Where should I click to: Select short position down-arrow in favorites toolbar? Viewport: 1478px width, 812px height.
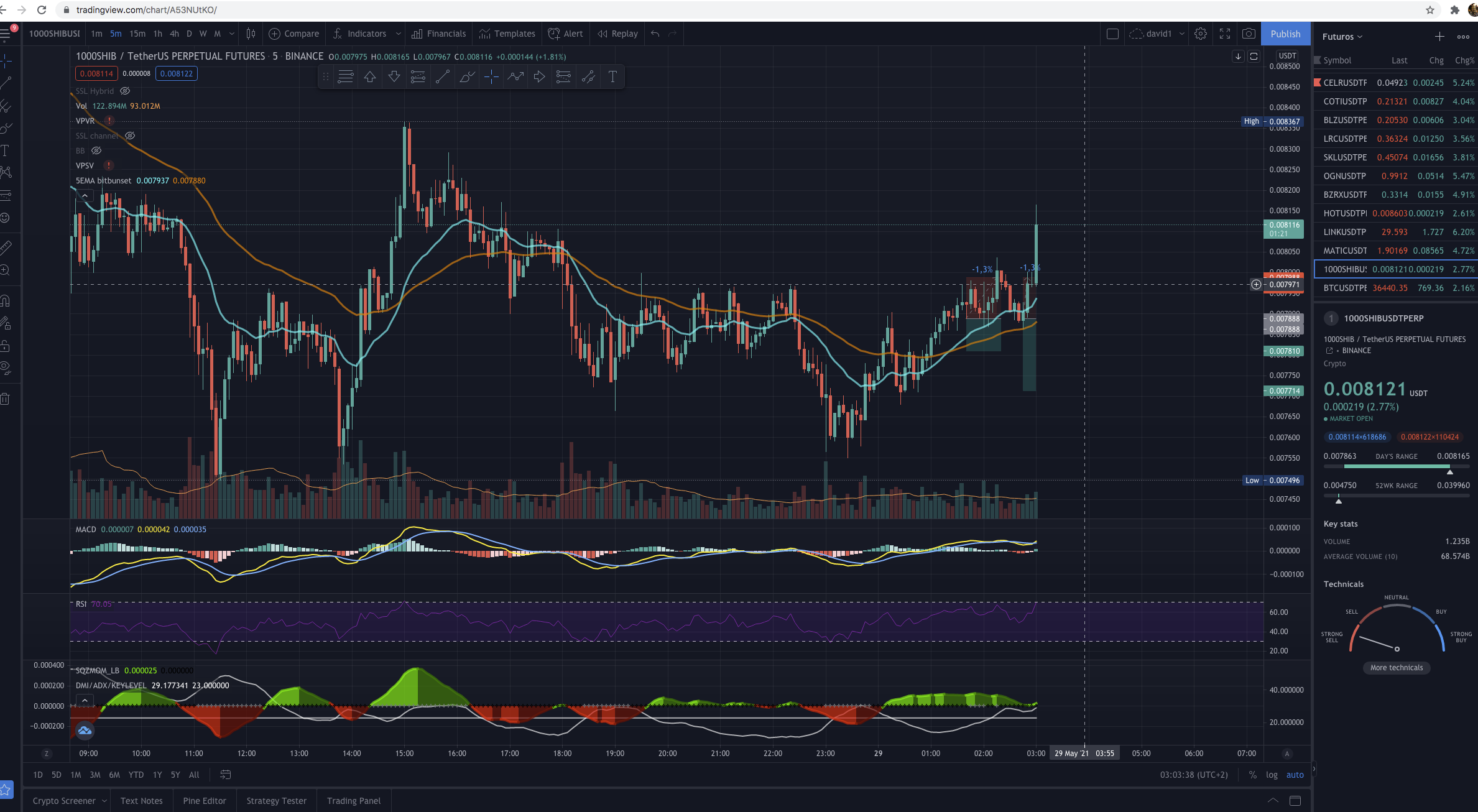[x=394, y=76]
